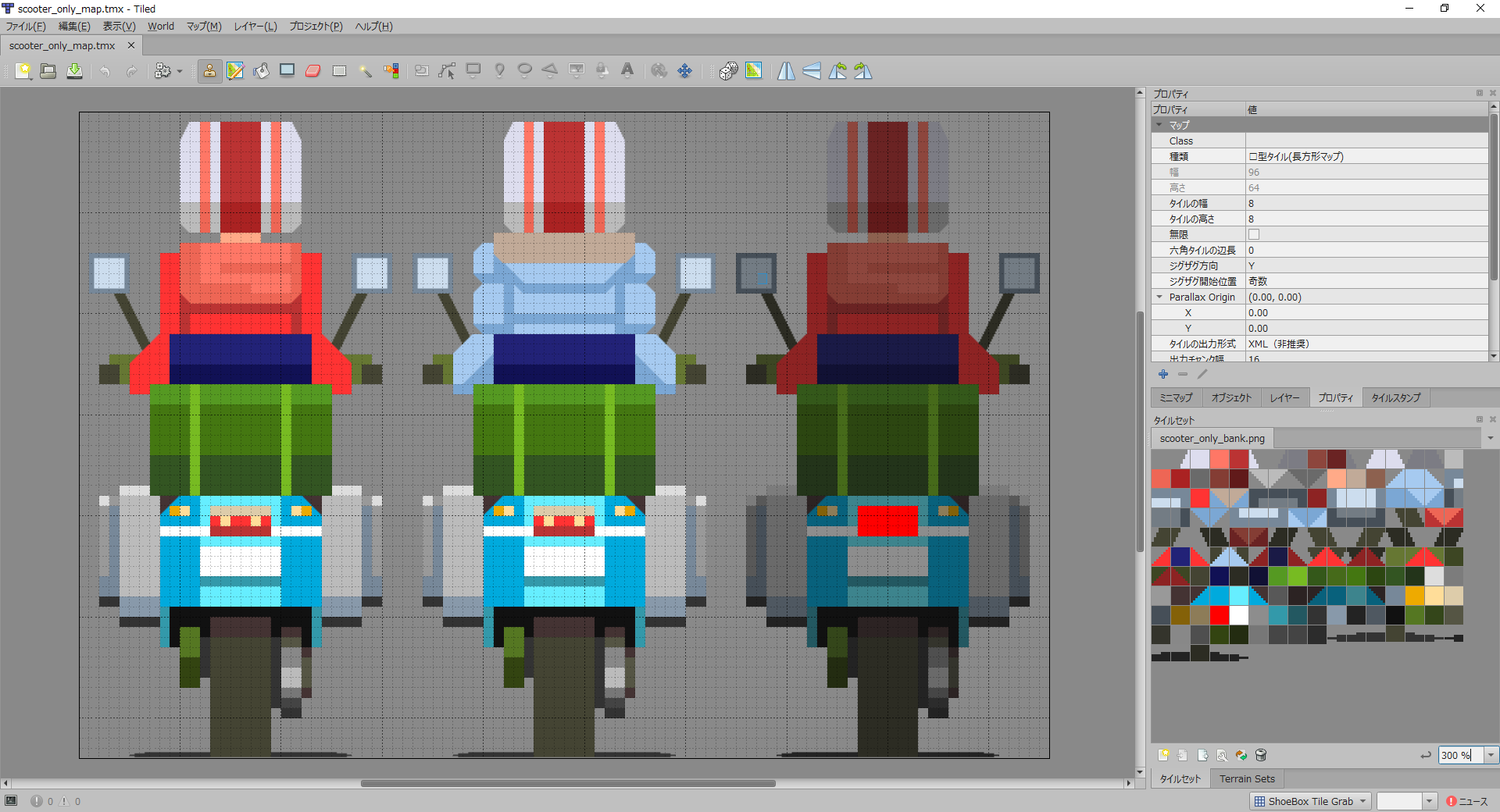
Task: Click the map's horizontal scrollbar
Action: 568,783
